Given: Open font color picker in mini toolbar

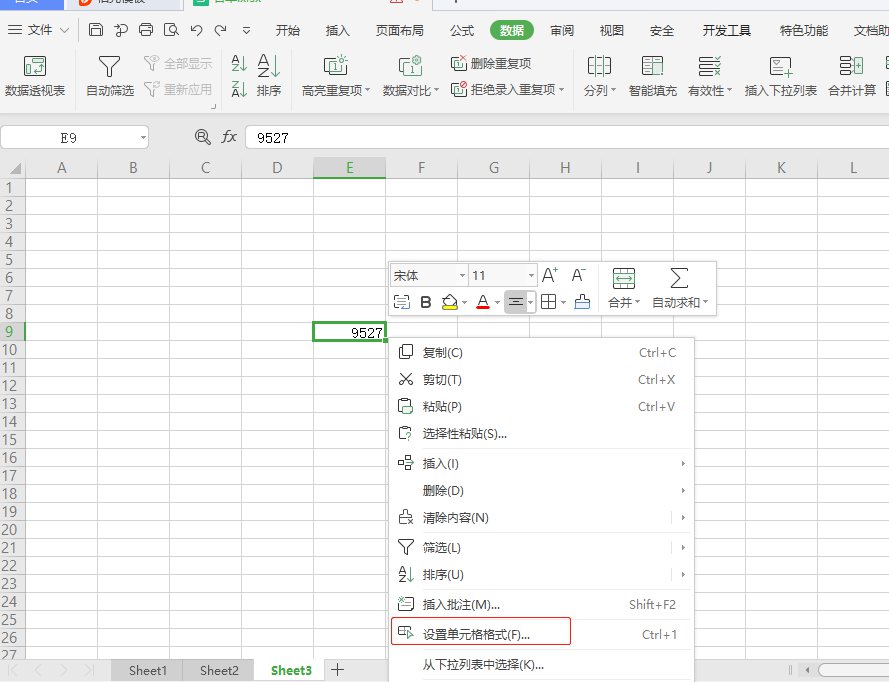Looking at the screenshot, I should 497,302.
